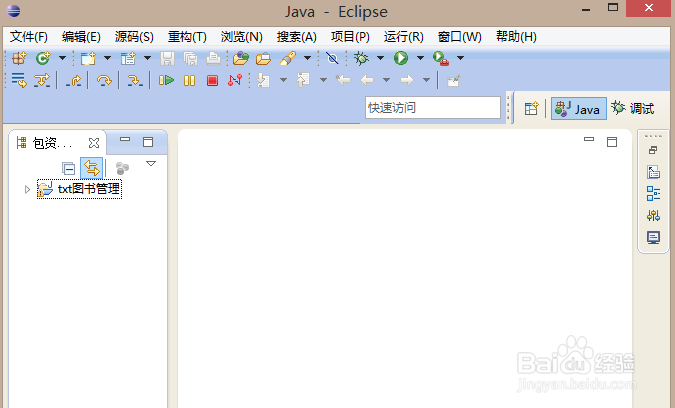The image size is (675, 408).
Task: Click the New wizard toolbar icon
Action: [88, 58]
